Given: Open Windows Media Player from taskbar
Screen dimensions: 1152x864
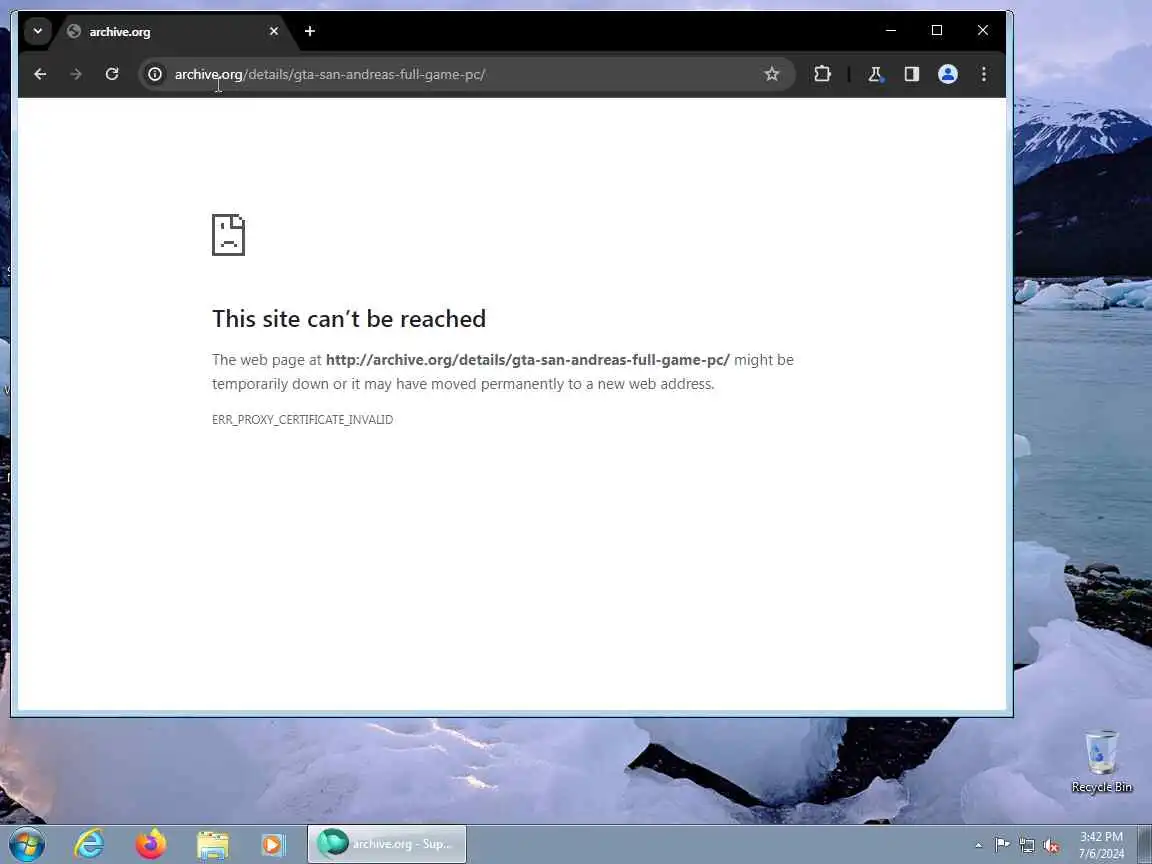Looking at the screenshot, I should point(273,844).
